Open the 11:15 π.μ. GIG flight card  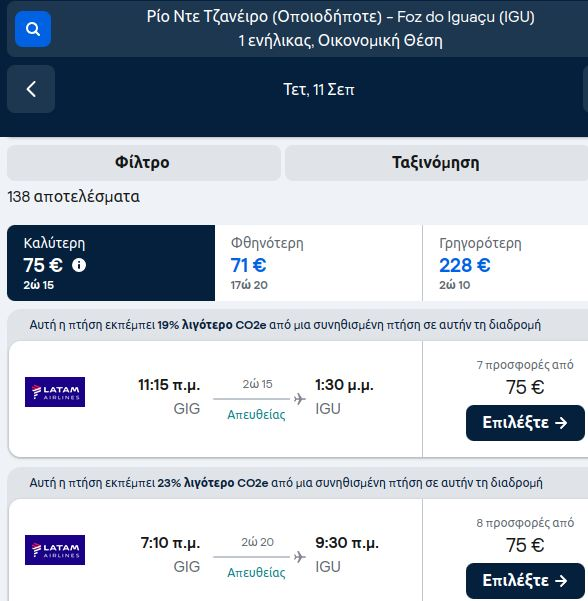point(215,399)
